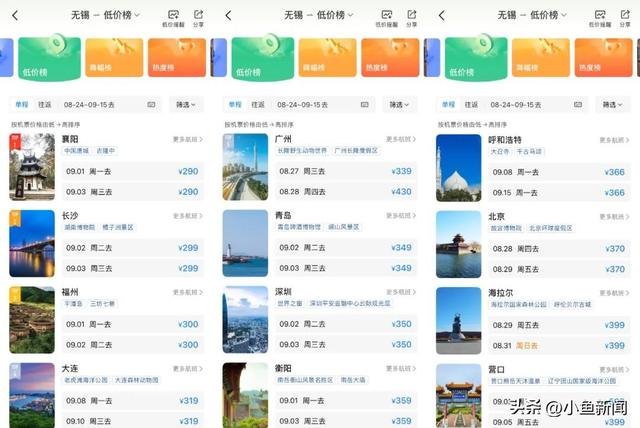
Task: Switch to the 热度榜 card above the 襄阳 list
Action: tap(177, 58)
